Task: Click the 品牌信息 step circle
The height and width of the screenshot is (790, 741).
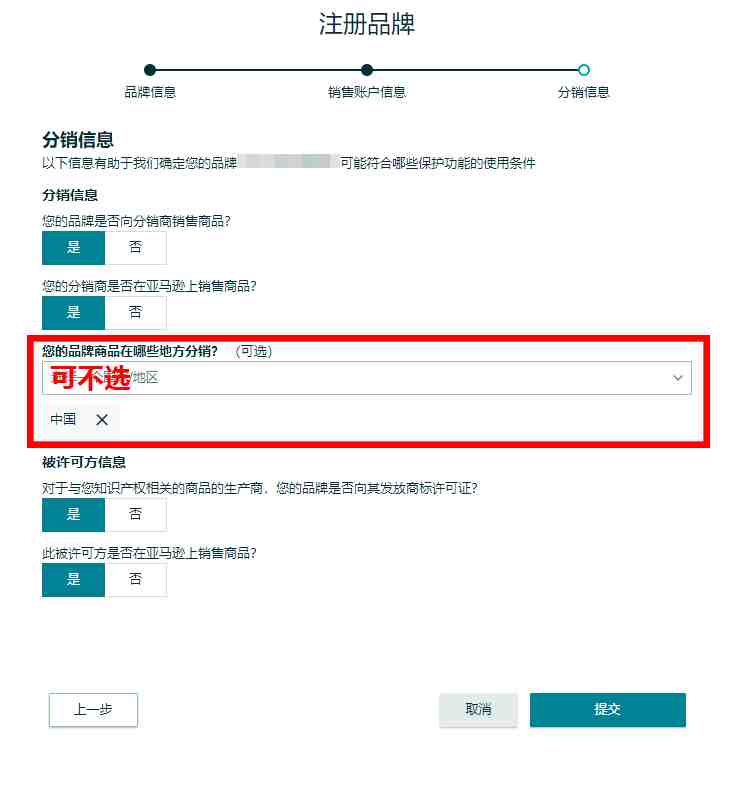Action: click(x=150, y=70)
